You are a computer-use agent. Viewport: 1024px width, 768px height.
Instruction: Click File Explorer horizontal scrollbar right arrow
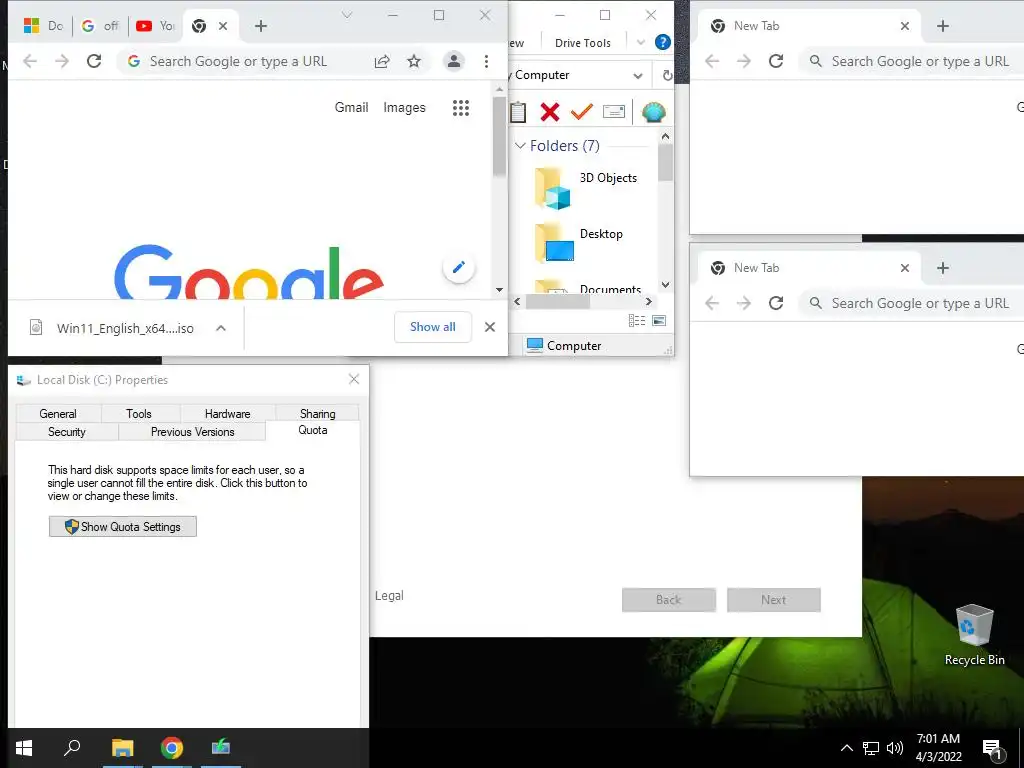[x=648, y=301]
